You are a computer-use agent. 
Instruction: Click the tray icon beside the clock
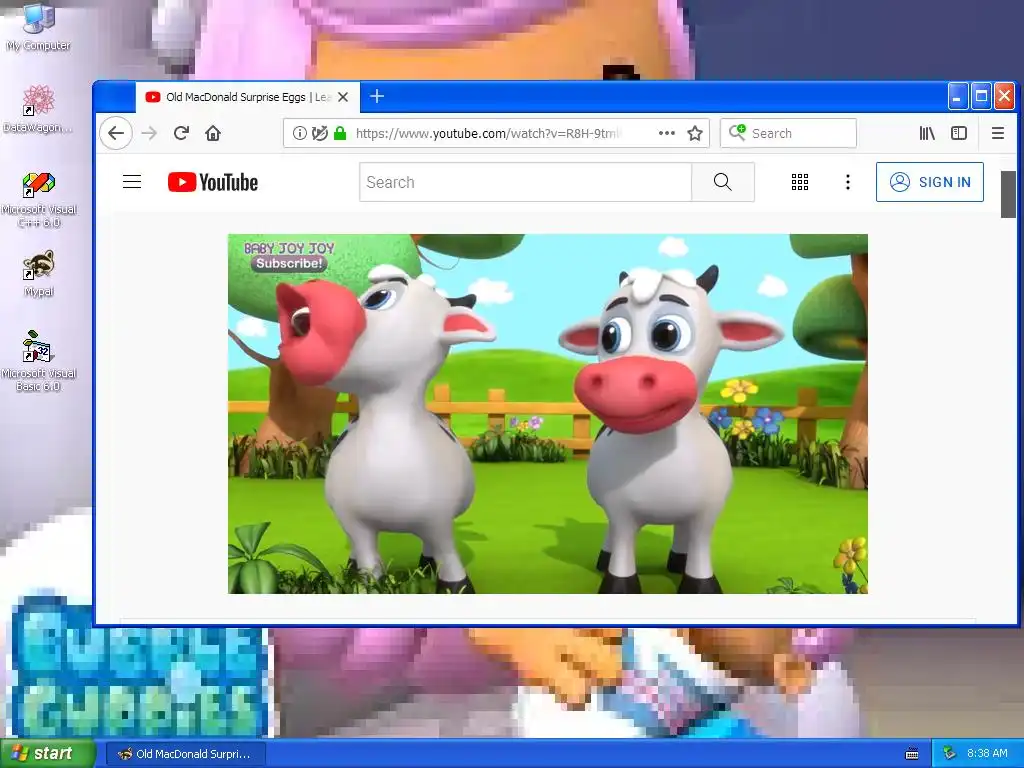950,754
